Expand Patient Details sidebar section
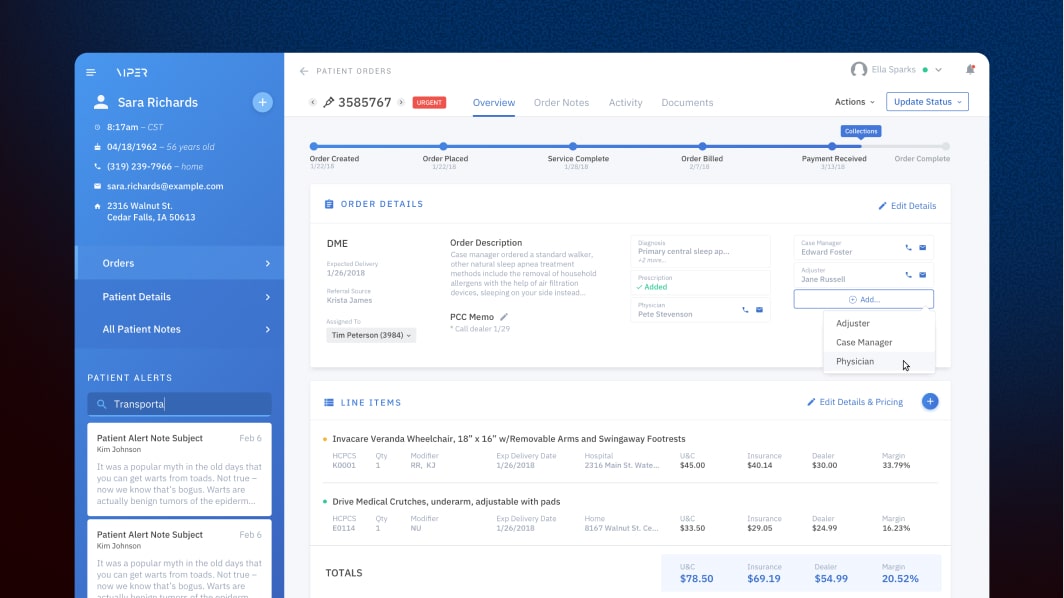Image resolution: width=1064 pixels, height=598 pixels. tap(180, 297)
